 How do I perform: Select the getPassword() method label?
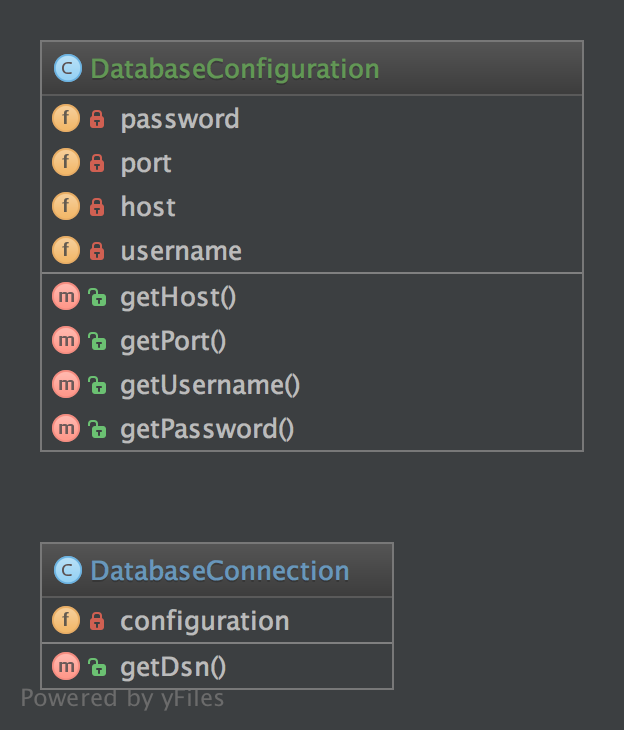coord(207,429)
